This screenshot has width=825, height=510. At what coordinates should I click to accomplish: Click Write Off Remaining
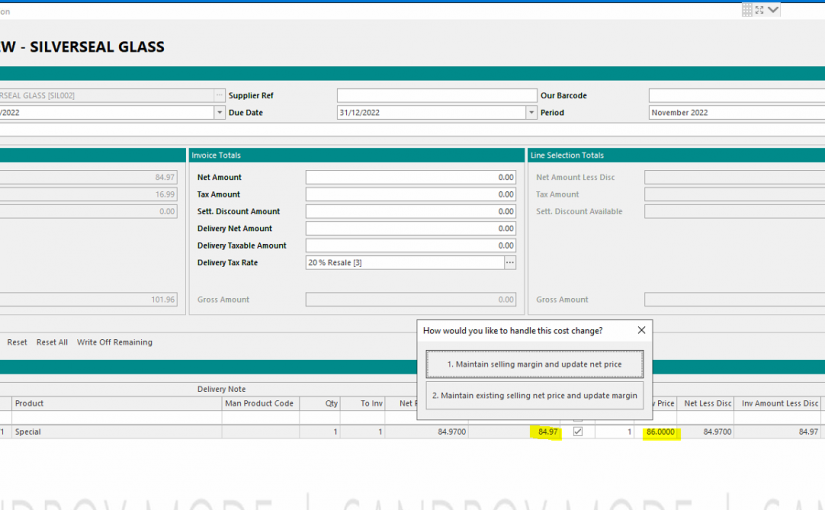[115, 342]
